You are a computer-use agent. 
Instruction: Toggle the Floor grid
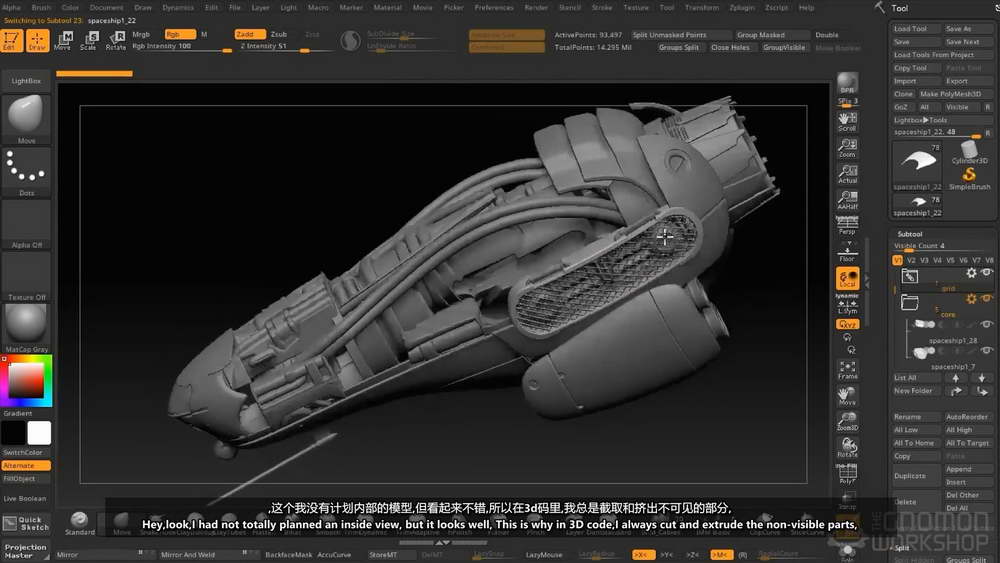[848, 251]
